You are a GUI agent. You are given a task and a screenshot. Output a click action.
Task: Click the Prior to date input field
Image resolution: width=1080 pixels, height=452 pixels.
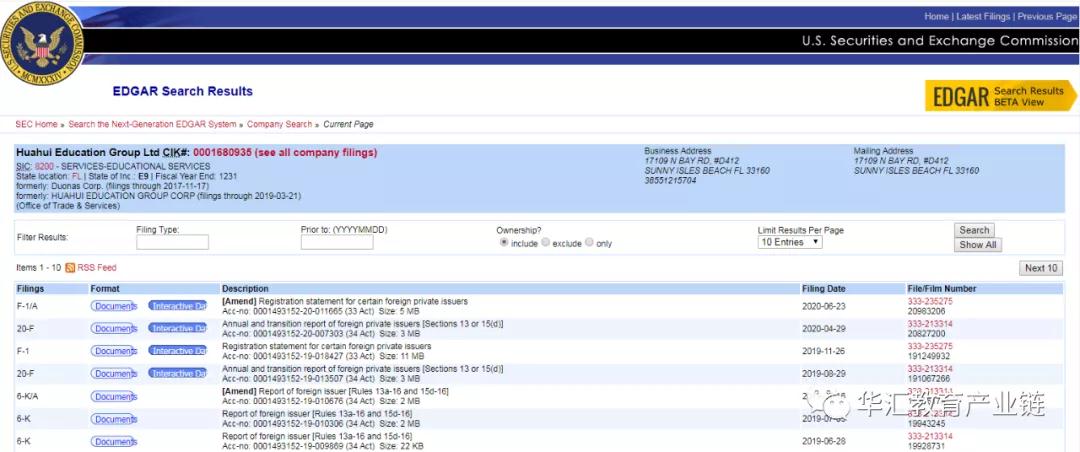click(337, 243)
